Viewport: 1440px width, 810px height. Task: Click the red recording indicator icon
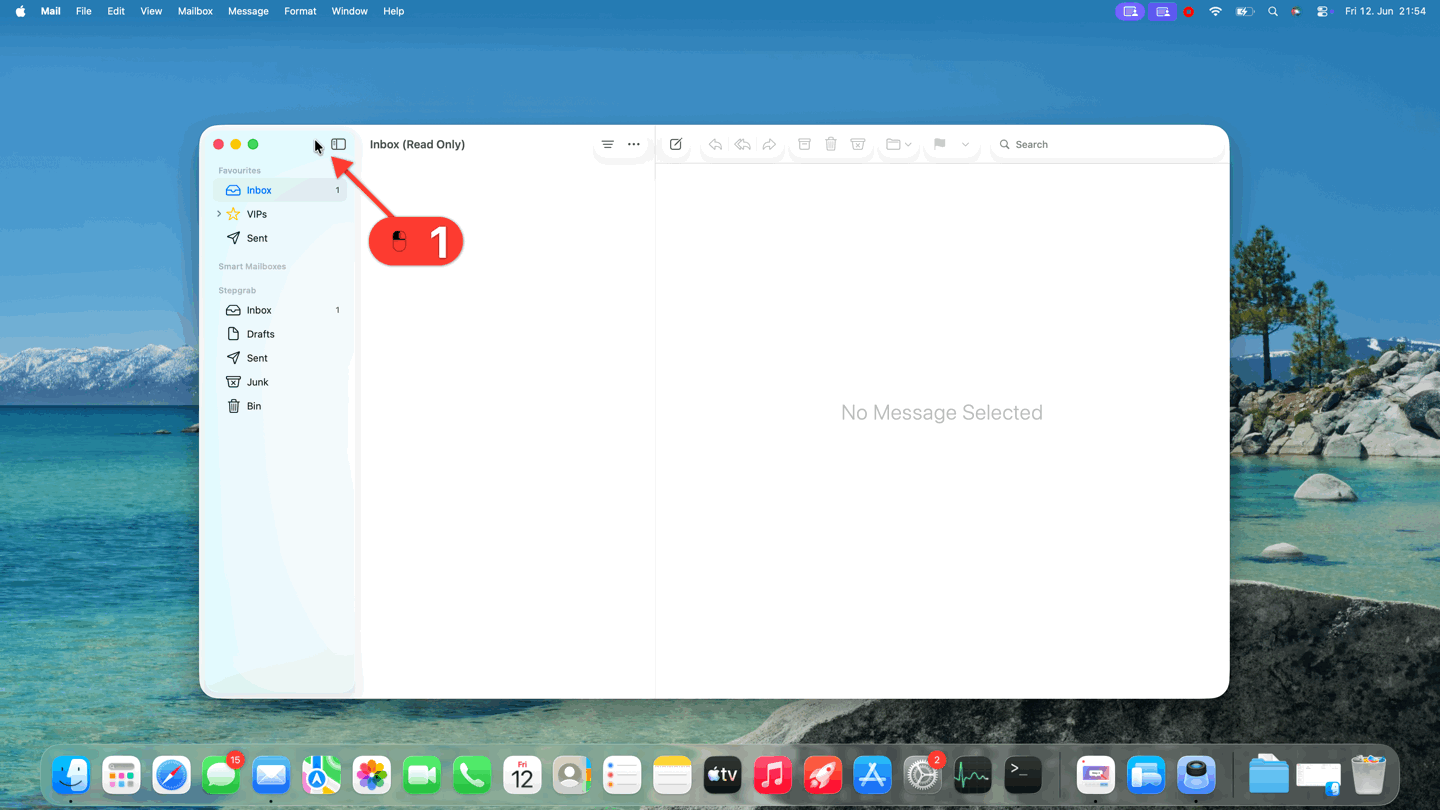tap(1188, 11)
